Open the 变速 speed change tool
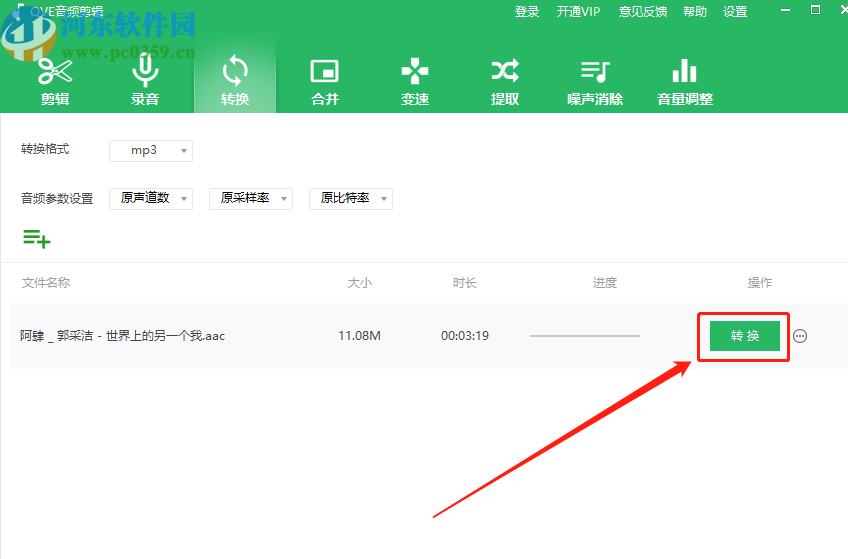 click(x=415, y=81)
